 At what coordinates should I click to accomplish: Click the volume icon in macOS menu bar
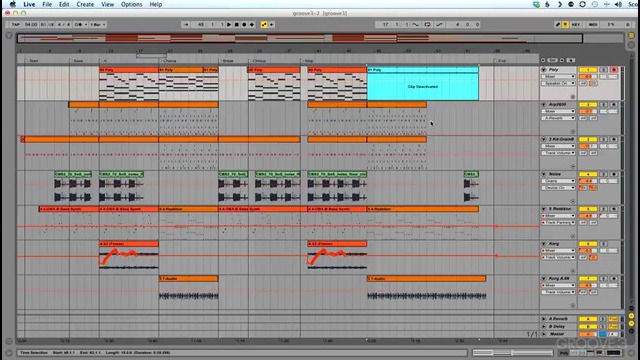618,4
